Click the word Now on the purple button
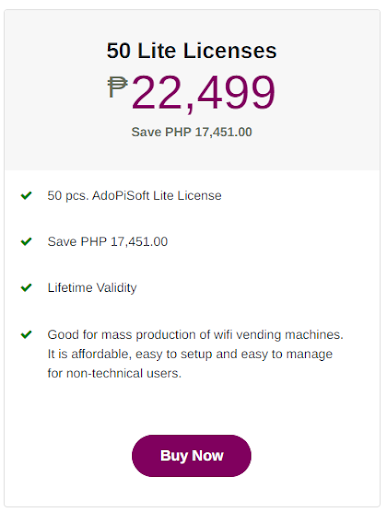 208,455
